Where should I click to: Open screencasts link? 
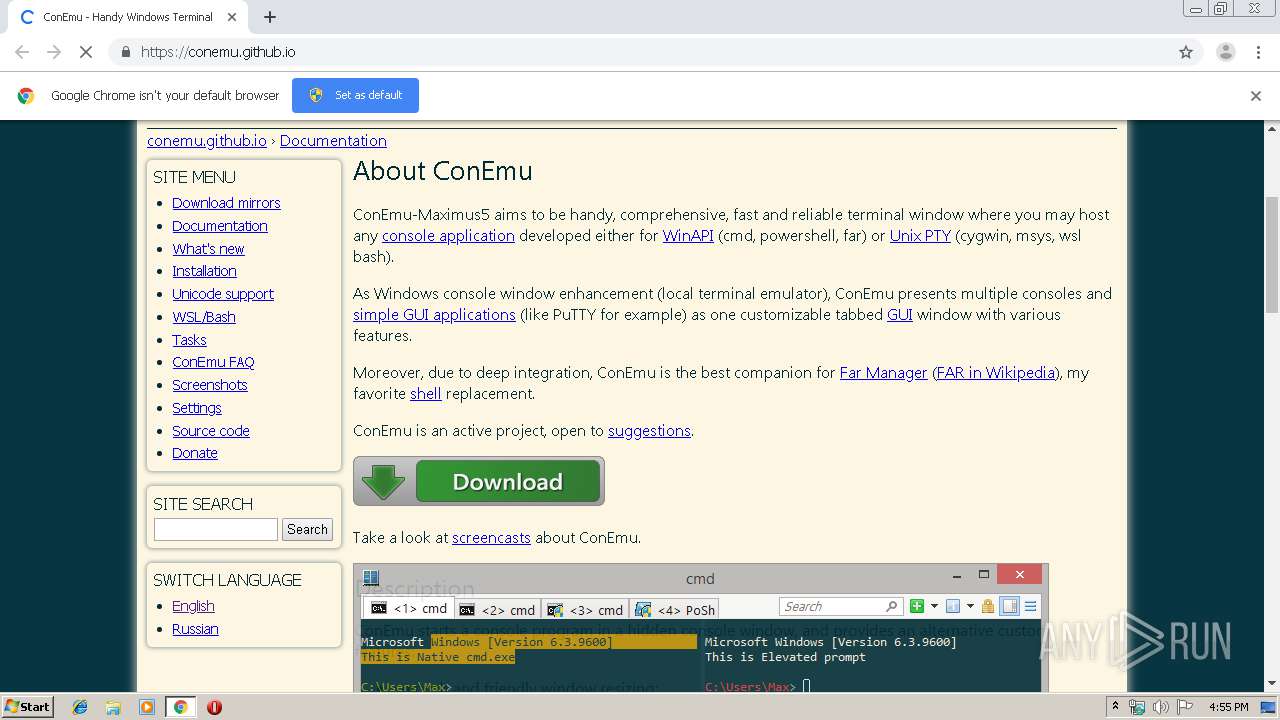pos(491,538)
